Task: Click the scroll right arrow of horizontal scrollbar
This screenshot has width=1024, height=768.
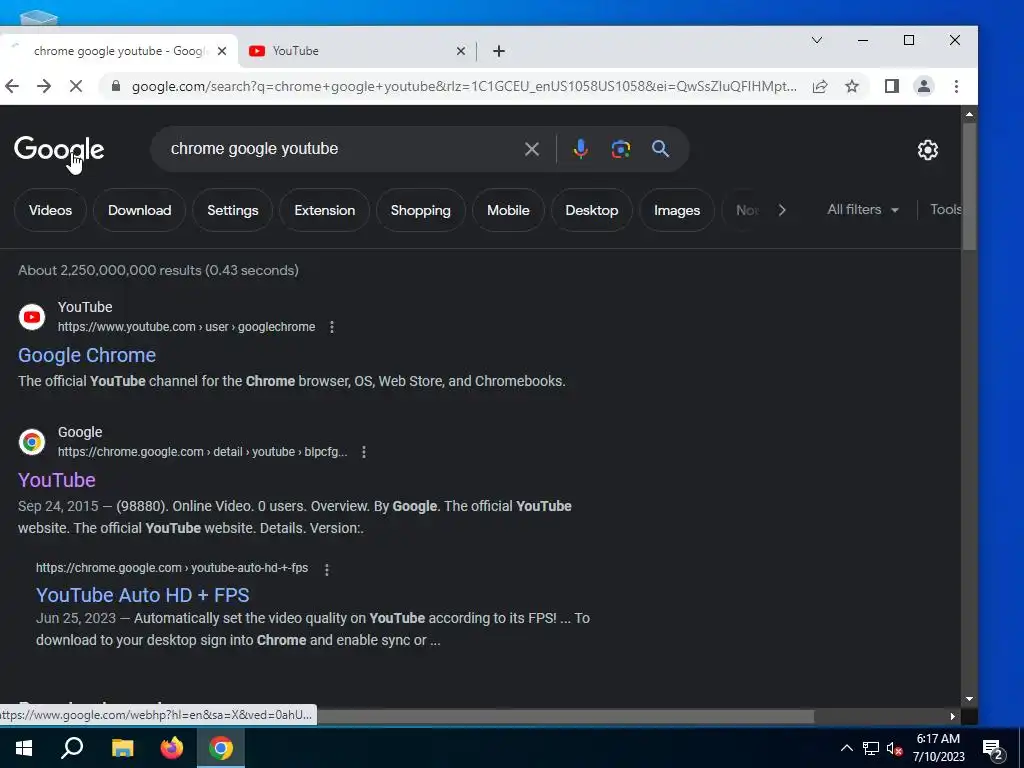Action: point(953,716)
